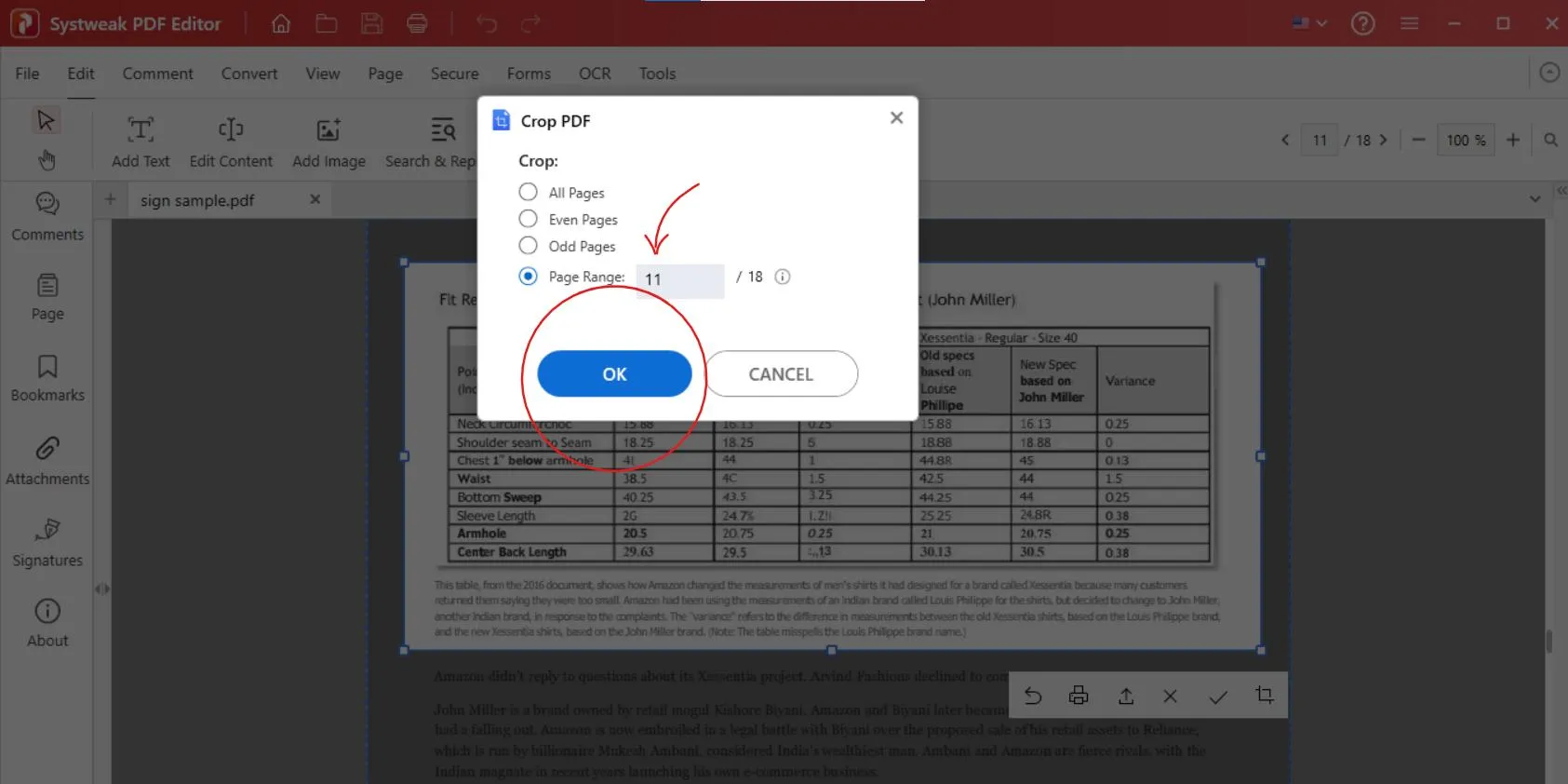Screen dimensions: 1568x784
Task: Choose the Odd Pages radio option
Action: (x=529, y=246)
